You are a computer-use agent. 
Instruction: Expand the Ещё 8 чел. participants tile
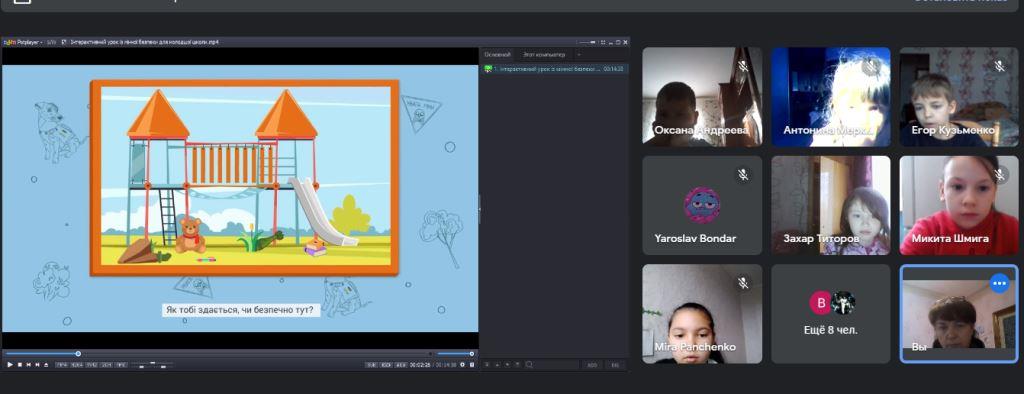click(831, 314)
